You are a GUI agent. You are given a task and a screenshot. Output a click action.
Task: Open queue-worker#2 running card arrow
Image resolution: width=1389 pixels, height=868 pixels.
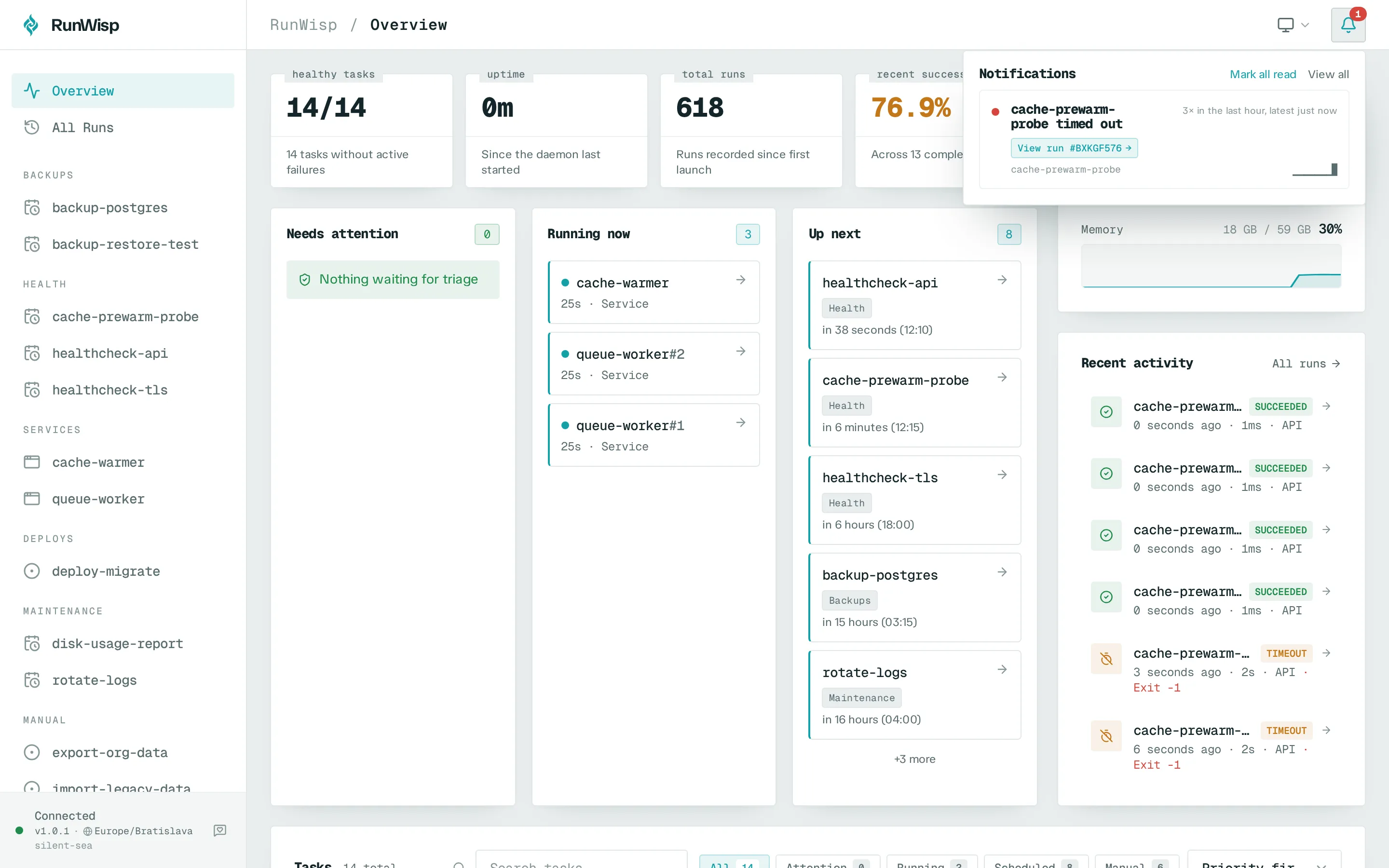click(741, 351)
